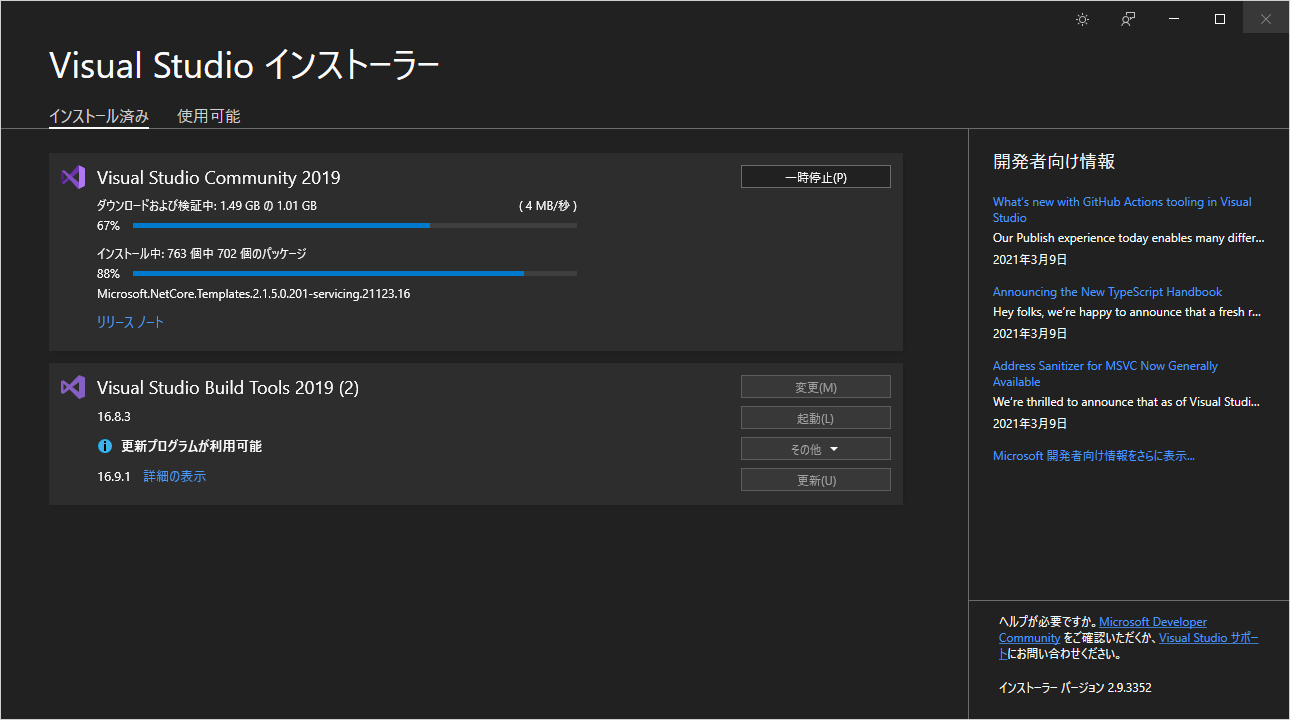The image size is (1290, 720).
Task: Open 詳細の表示 link for version 16.9.1
Action: [175, 477]
